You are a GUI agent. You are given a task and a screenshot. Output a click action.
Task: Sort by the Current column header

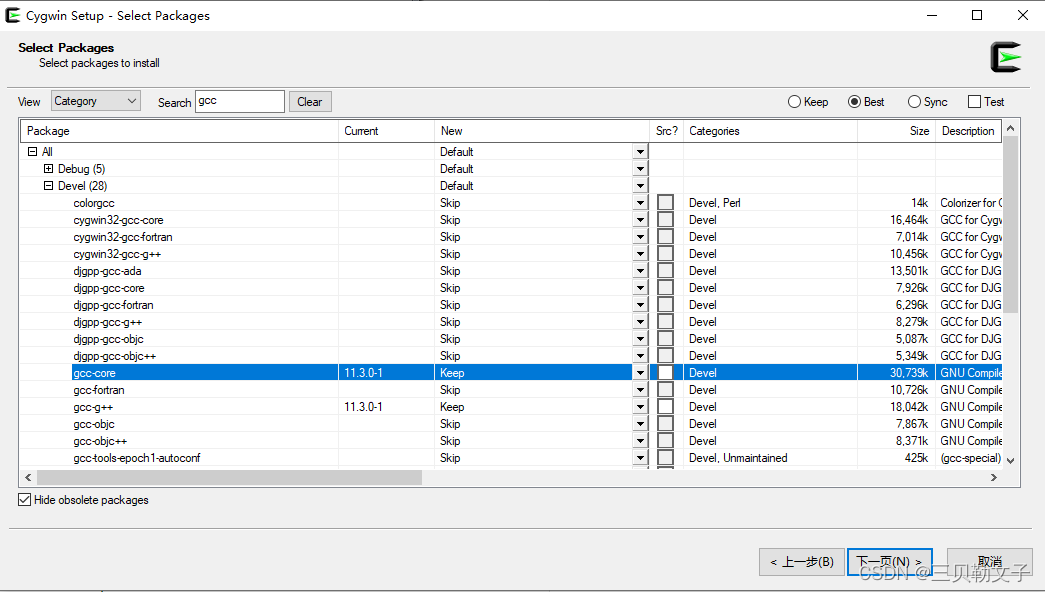pyautogui.click(x=387, y=131)
